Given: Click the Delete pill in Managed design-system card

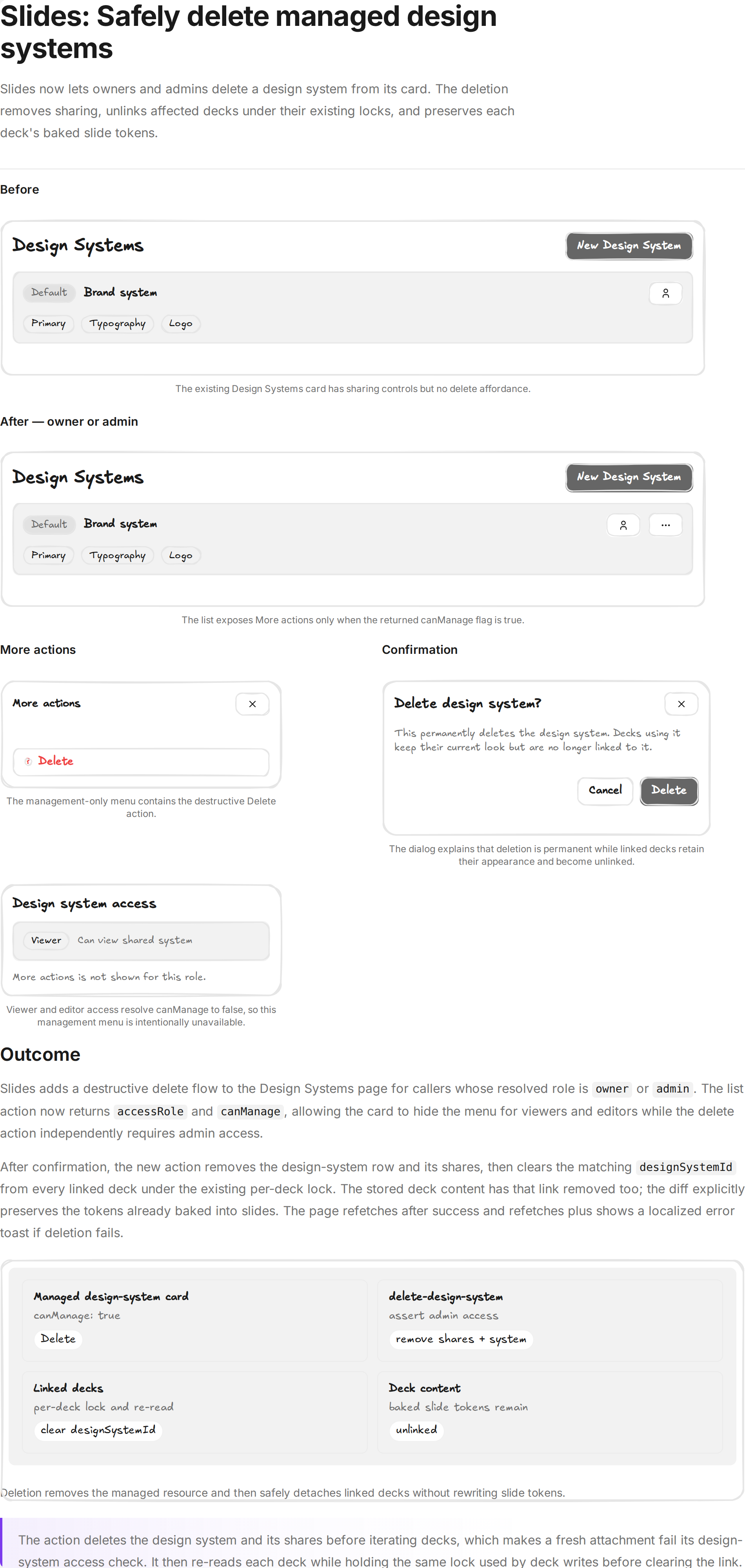Looking at the screenshot, I should 58,1339.
